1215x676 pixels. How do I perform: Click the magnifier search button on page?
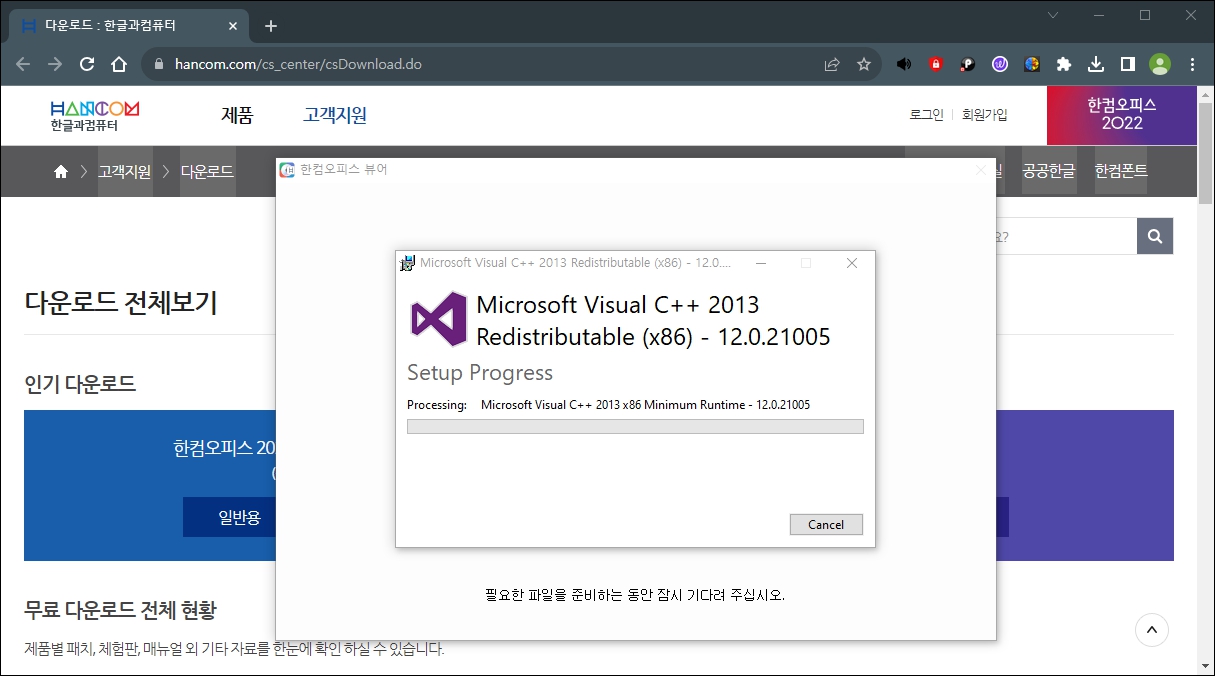click(1155, 236)
